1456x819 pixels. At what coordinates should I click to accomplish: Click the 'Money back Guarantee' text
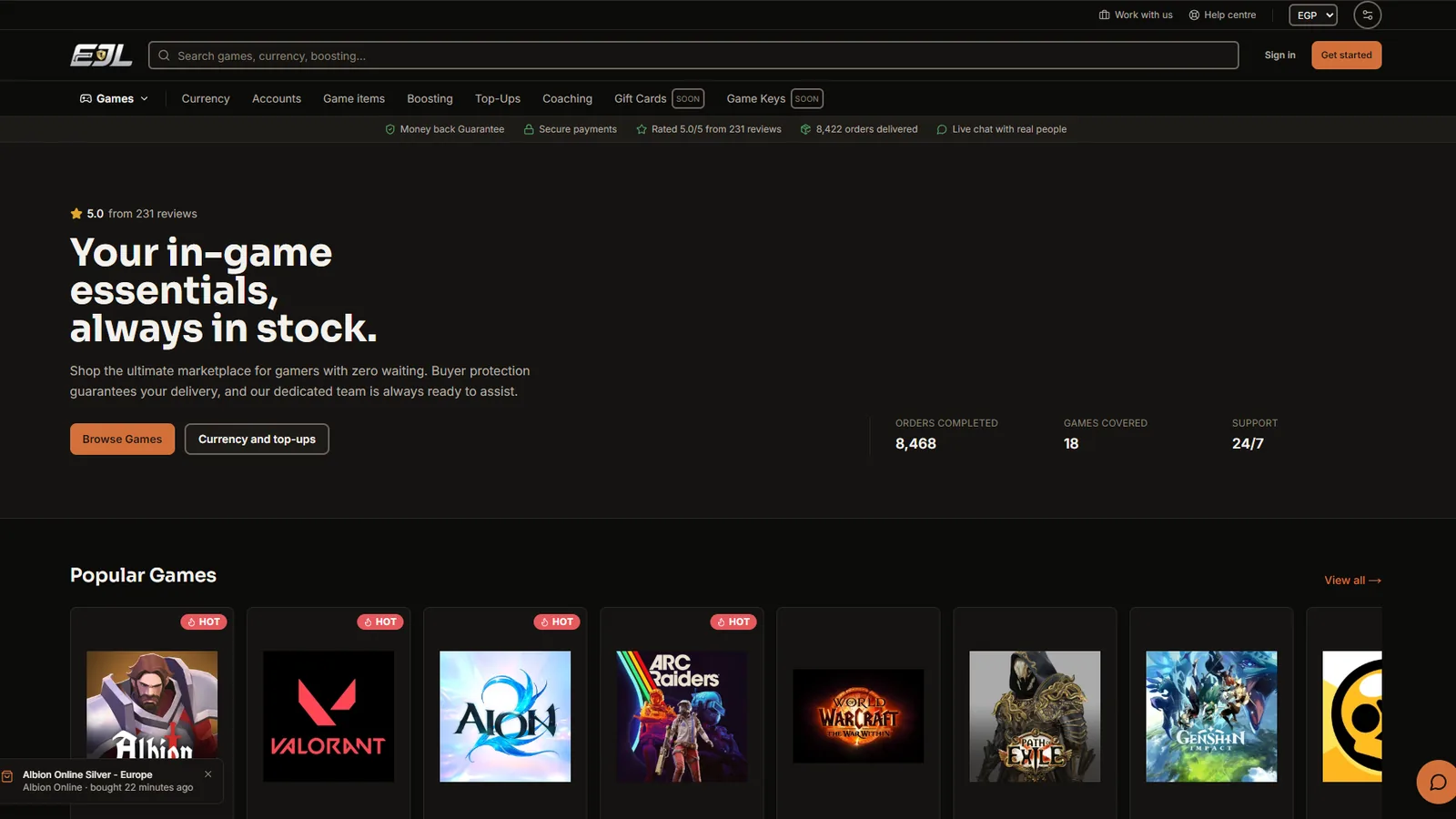click(452, 129)
